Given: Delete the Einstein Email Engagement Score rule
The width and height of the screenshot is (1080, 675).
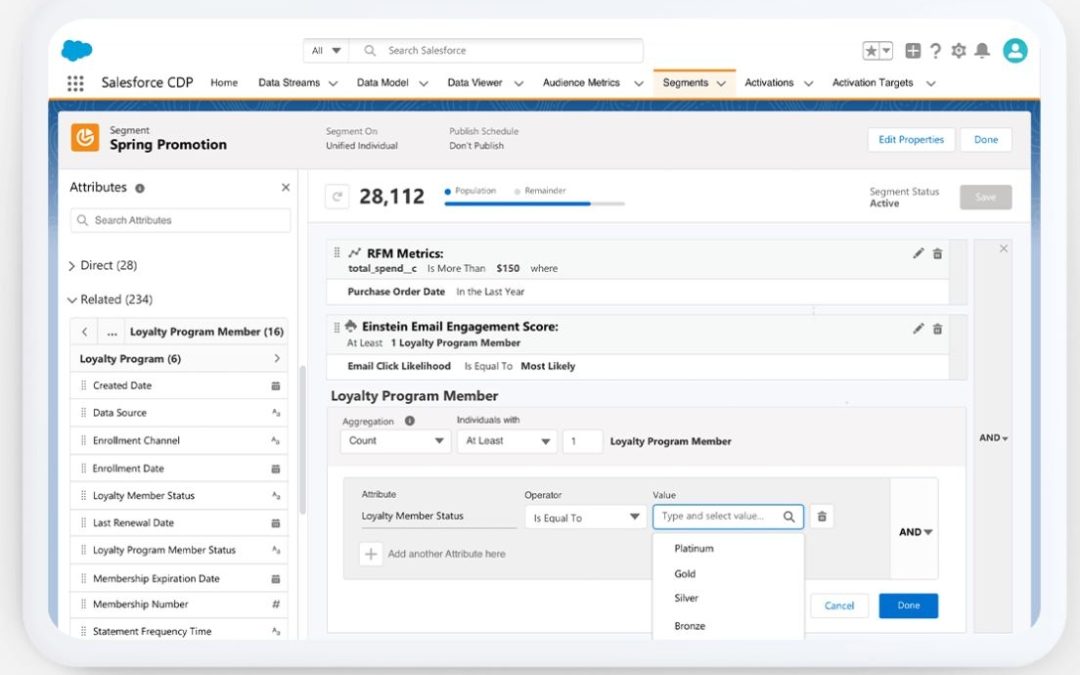Looking at the screenshot, I should (937, 329).
